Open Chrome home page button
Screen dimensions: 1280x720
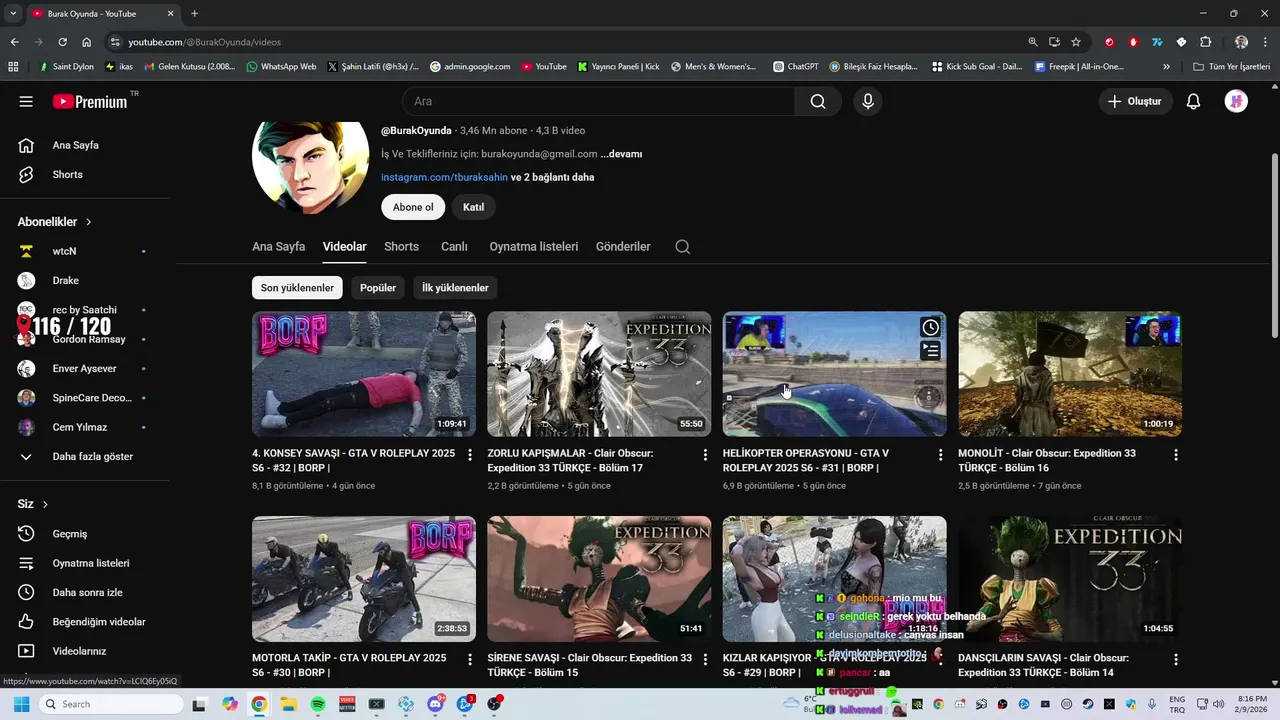(86, 42)
